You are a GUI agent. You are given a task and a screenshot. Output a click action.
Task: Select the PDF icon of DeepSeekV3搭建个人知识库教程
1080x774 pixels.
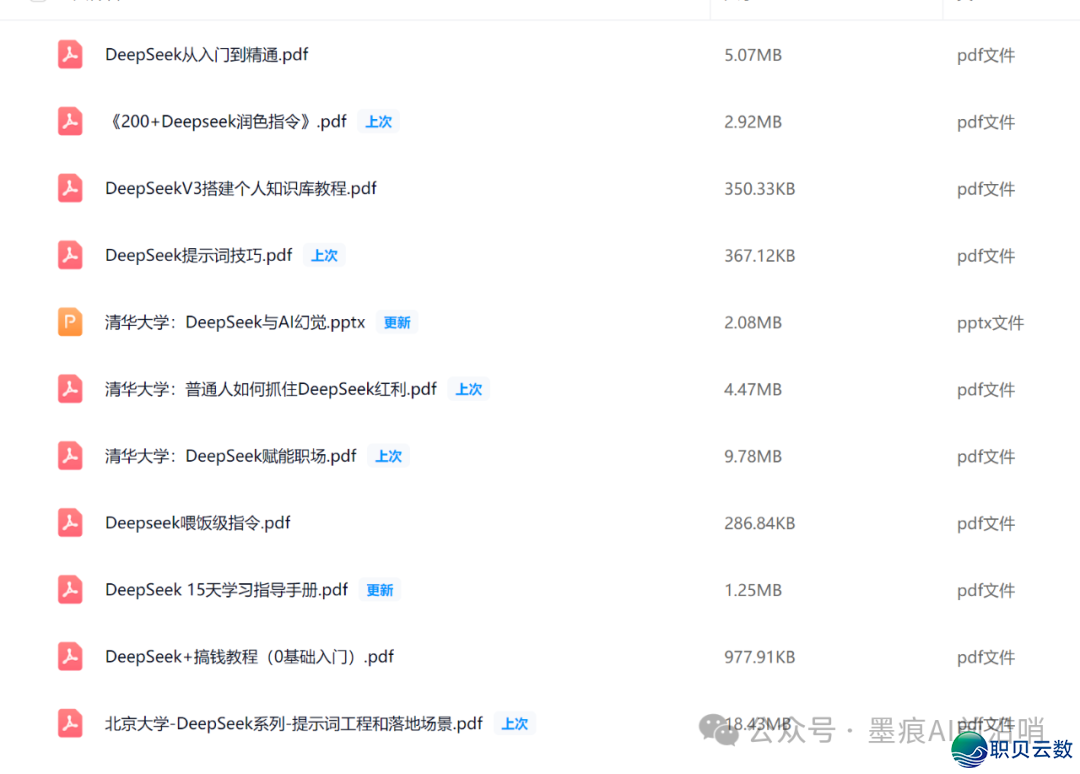coord(70,189)
